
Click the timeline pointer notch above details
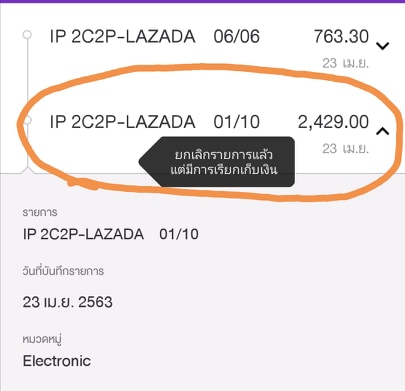point(28,170)
